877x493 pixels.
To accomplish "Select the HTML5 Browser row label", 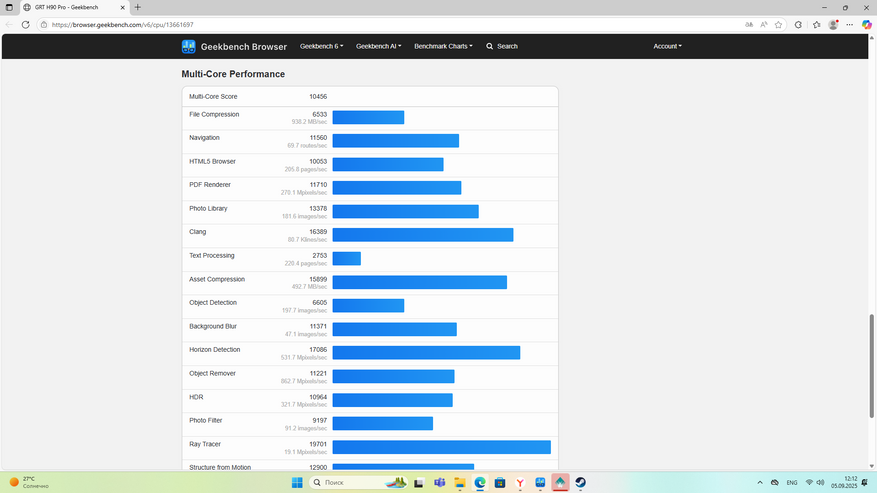I will tap(213, 162).
